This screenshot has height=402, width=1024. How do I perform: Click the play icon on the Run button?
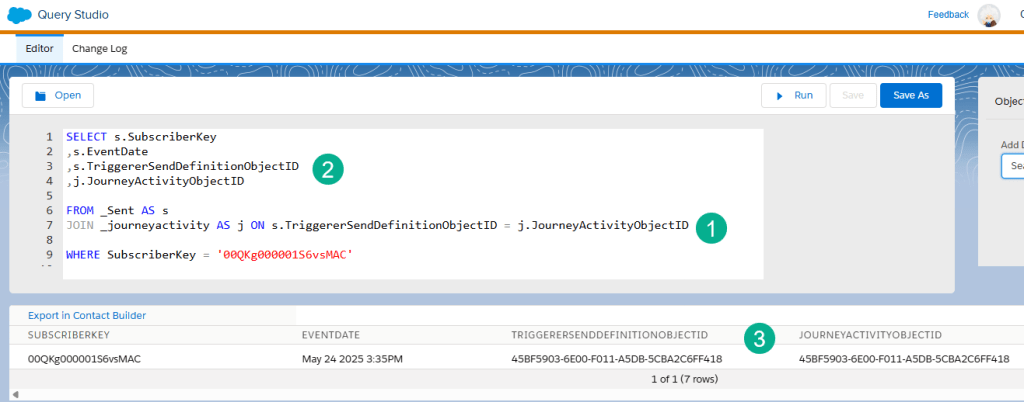(780, 96)
